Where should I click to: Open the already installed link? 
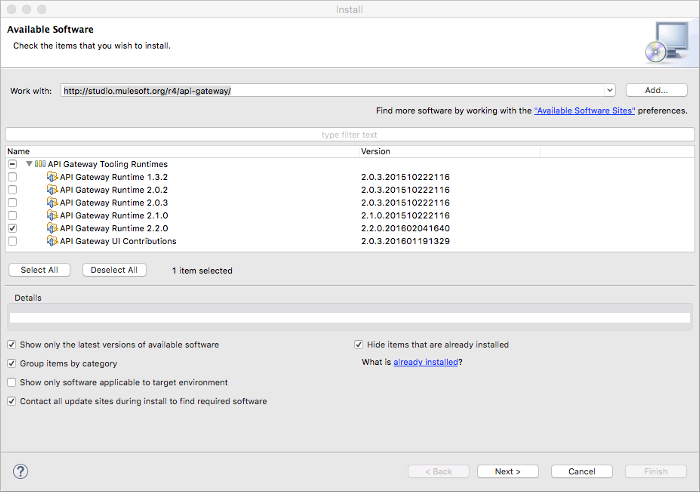click(426, 362)
